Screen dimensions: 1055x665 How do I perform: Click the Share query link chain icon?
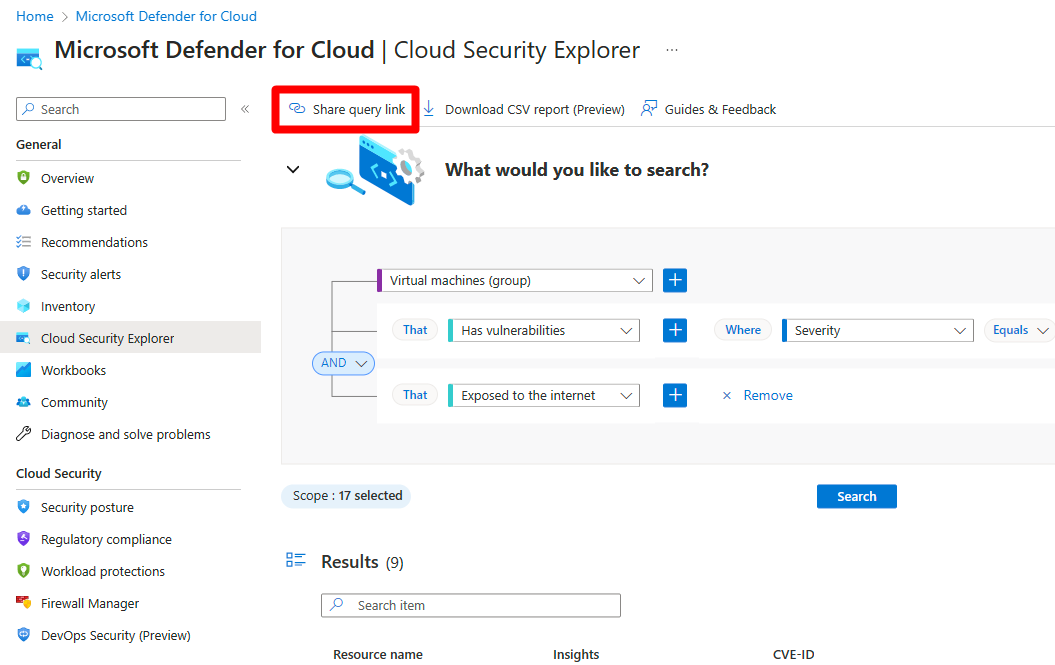point(297,108)
